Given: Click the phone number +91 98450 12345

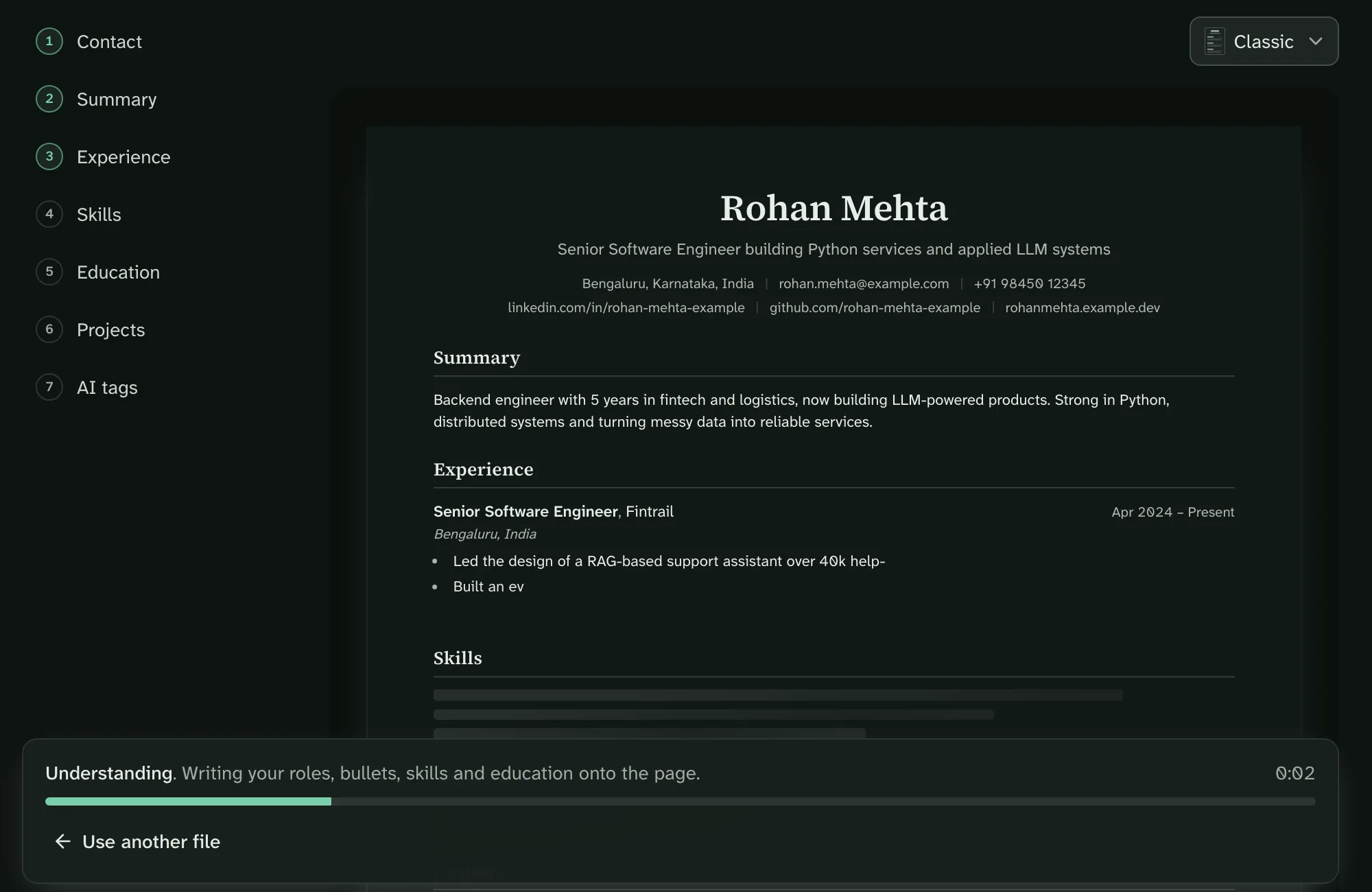Looking at the screenshot, I should coord(1030,283).
